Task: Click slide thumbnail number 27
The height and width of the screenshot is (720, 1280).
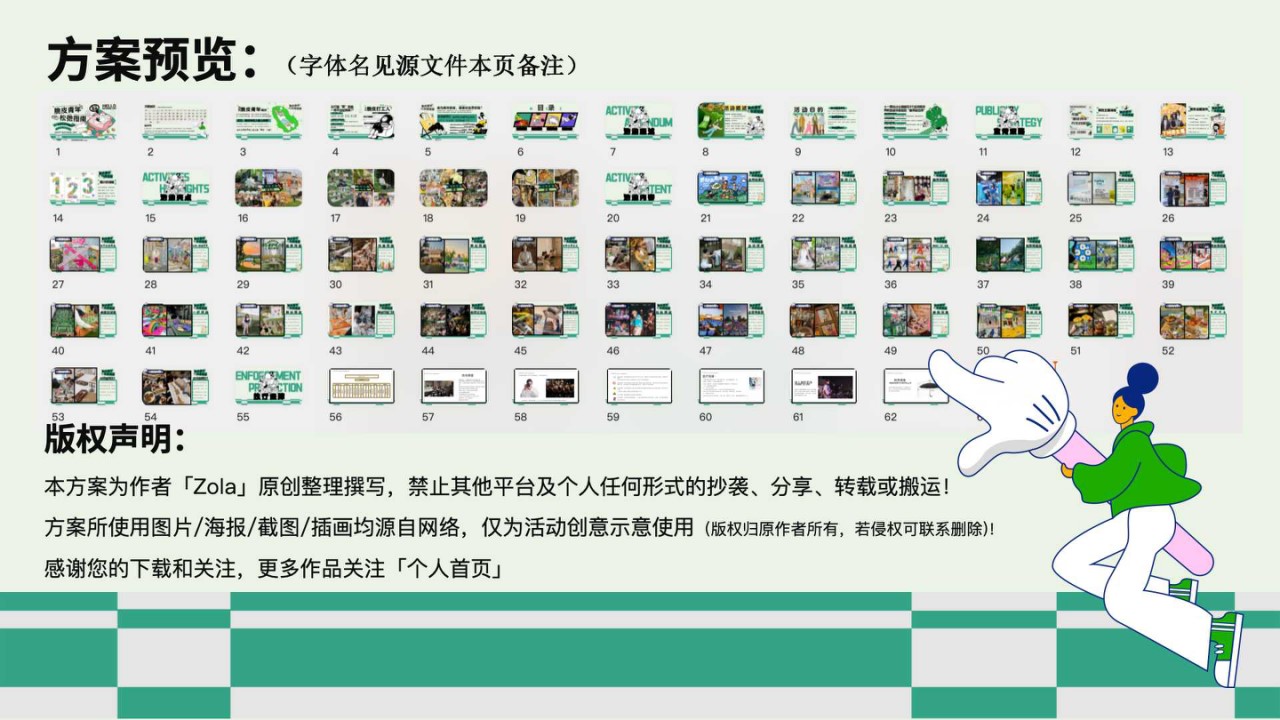Action: tap(83, 254)
